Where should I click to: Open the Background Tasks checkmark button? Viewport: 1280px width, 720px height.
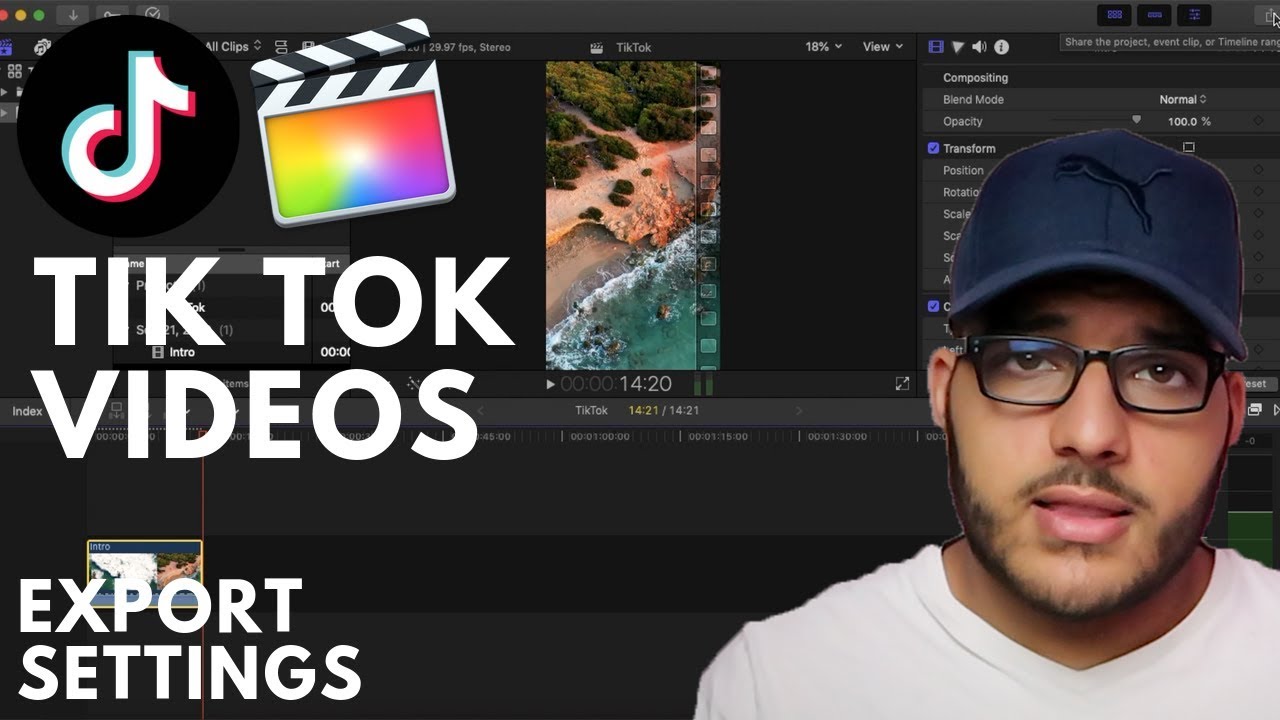coord(152,15)
